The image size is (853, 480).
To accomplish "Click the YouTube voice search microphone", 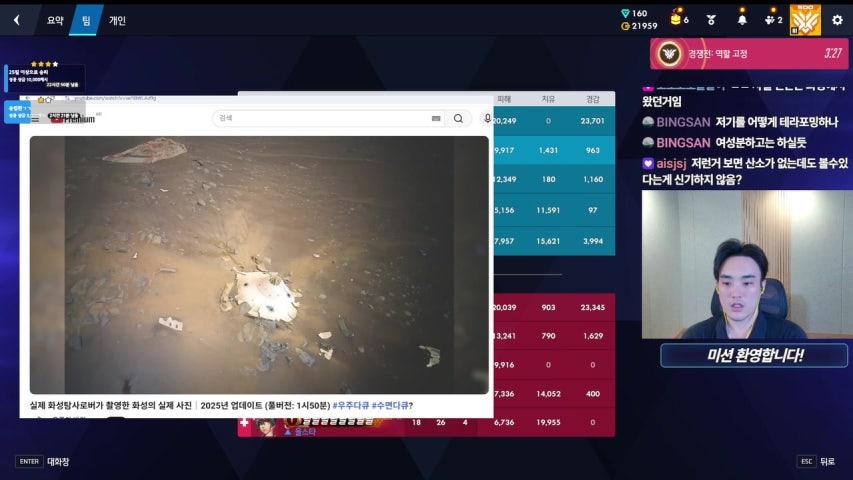I will [487, 118].
